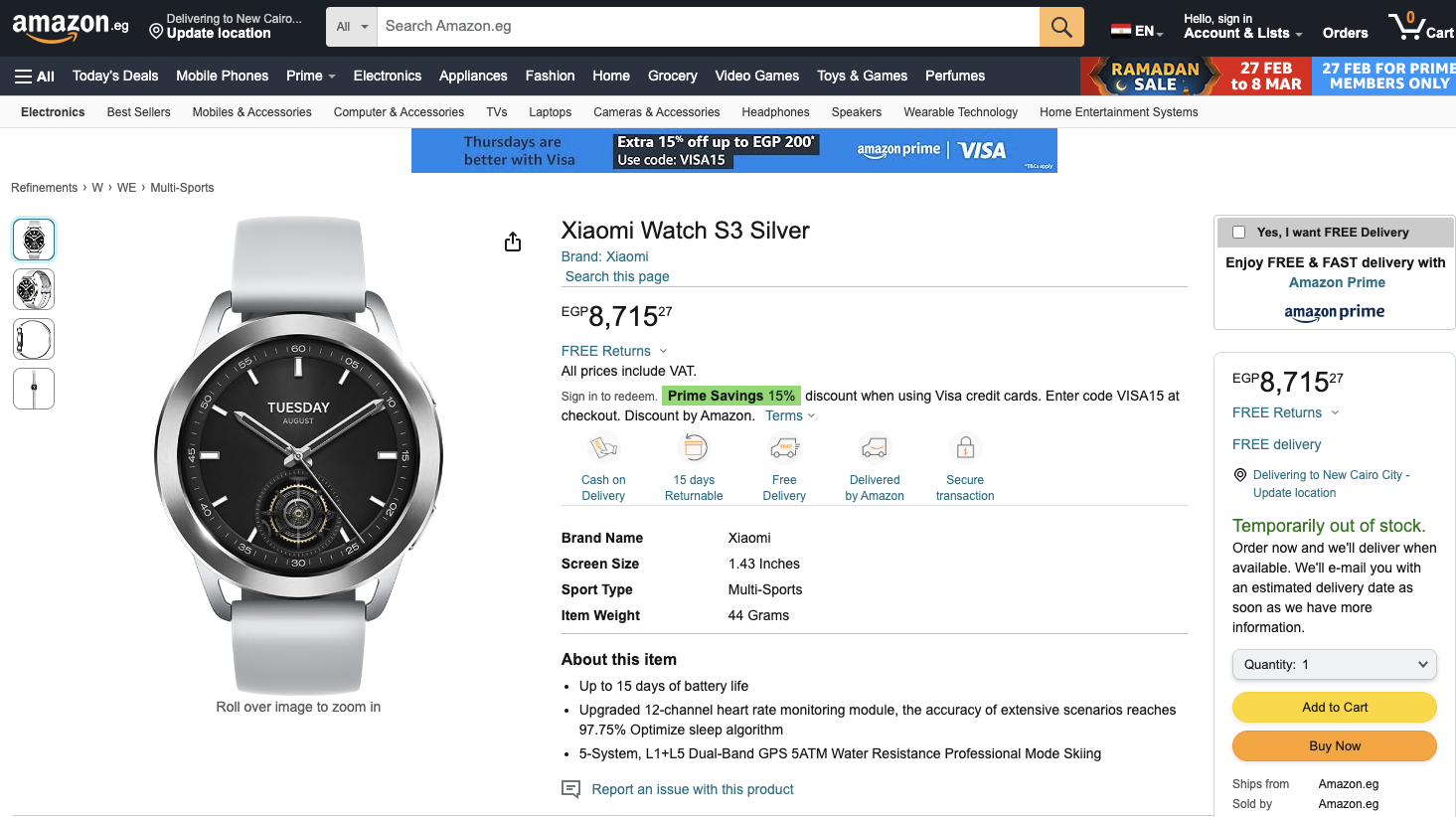1456x817 pixels.
Task: Click the amazon prime logo in delivery box
Action: [1334, 312]
